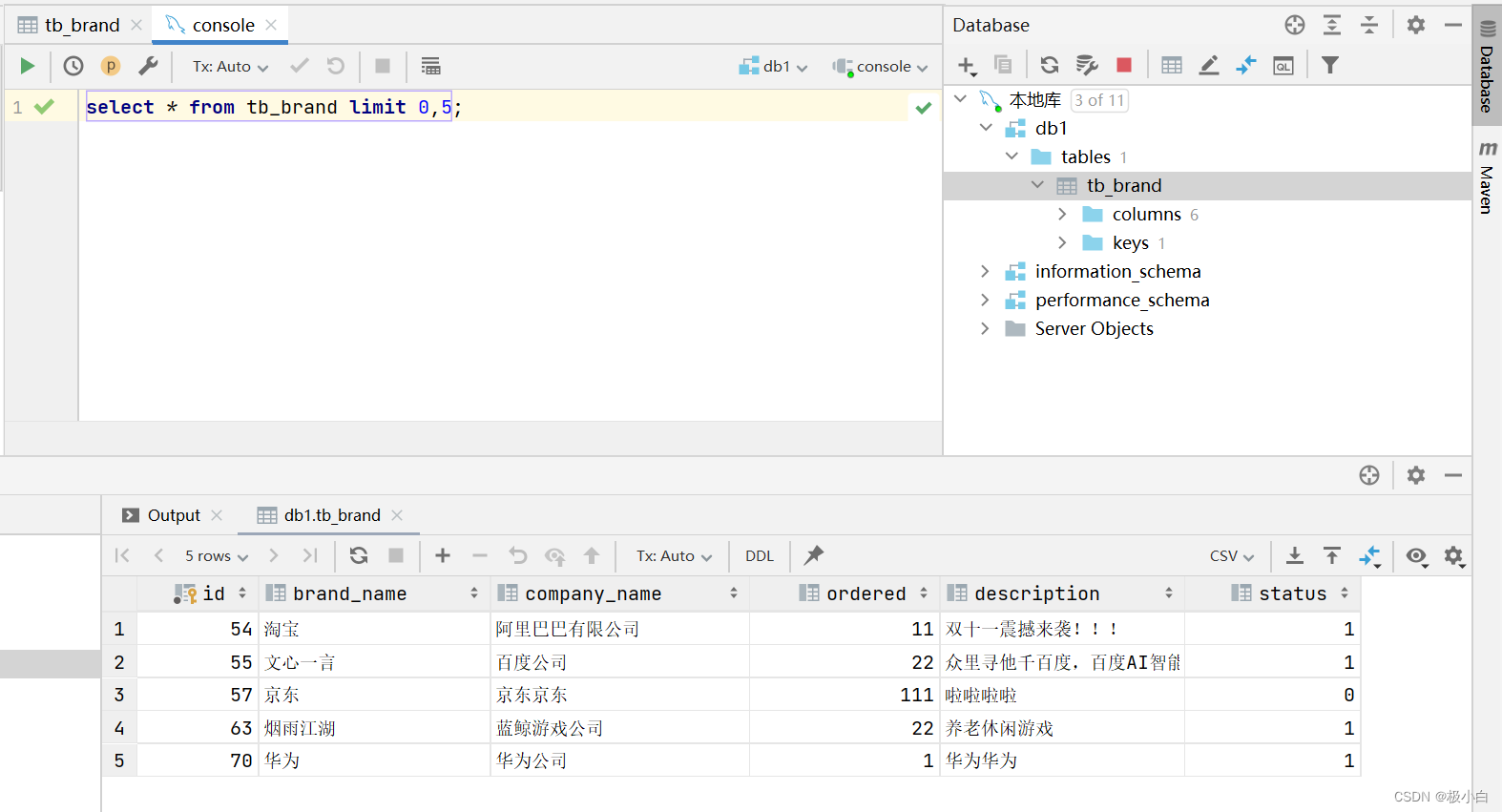Open db1 schema selector dropdown
Image resolution: width=1502 pixels, height=812 pixels.
[x=774, y=66]
